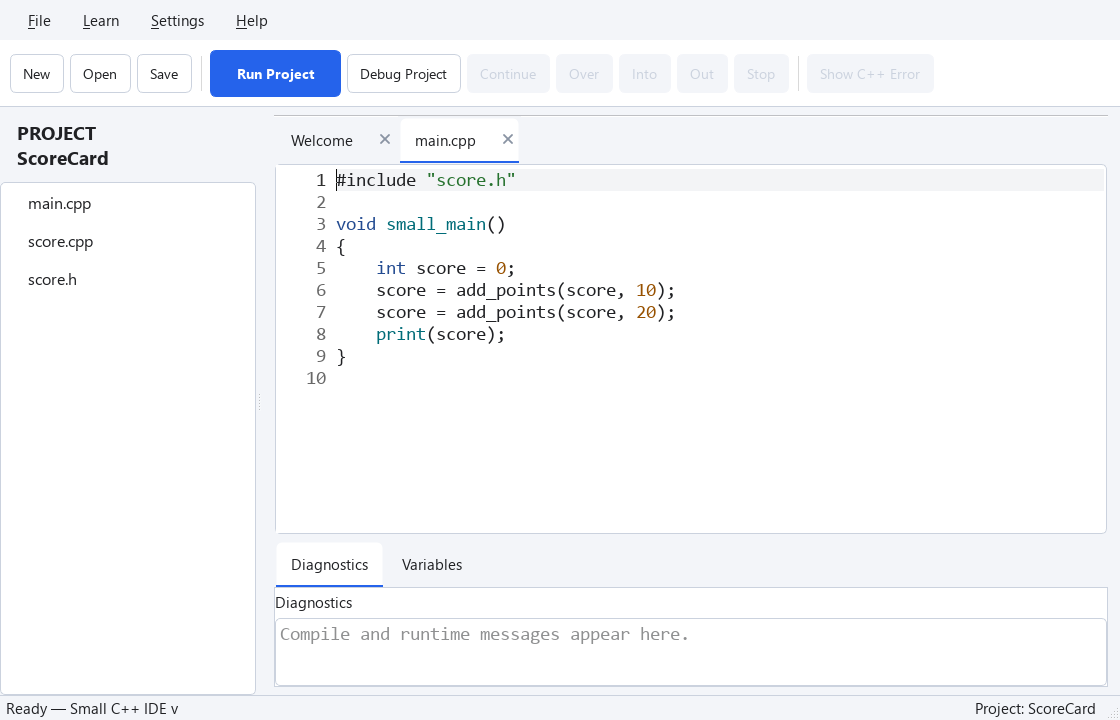The width and height of the screenshot is (1120, 720).
Task: Close the main.cpp editor tab
Action: [508, 139]
